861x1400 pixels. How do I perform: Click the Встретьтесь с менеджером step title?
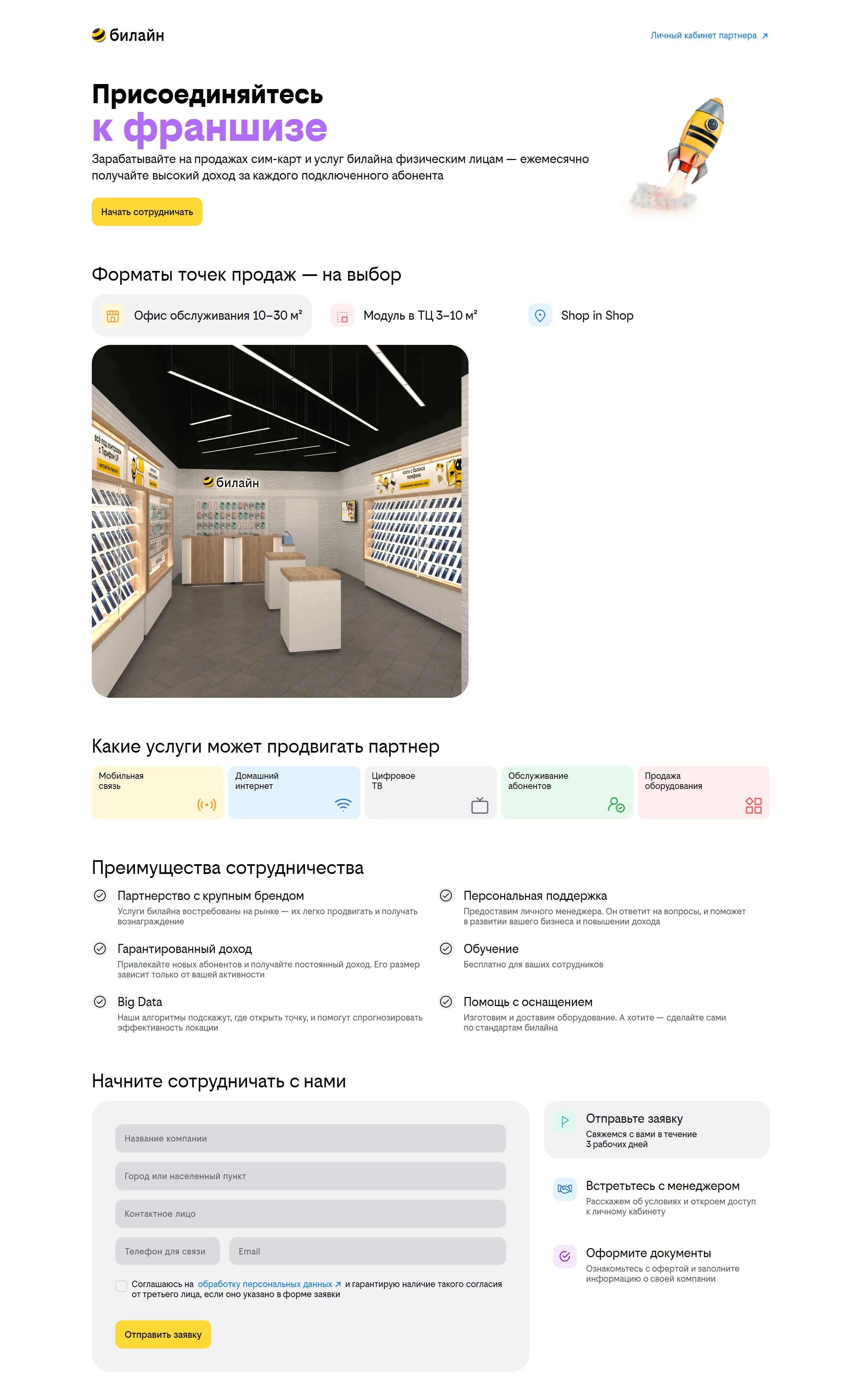[x=663, y=1186]
